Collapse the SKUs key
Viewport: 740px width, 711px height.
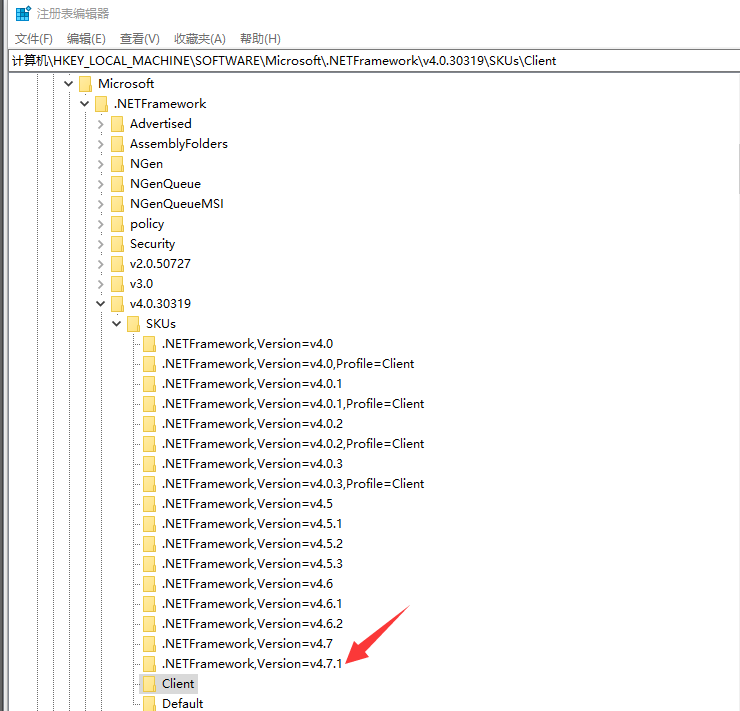click(117, 324)
